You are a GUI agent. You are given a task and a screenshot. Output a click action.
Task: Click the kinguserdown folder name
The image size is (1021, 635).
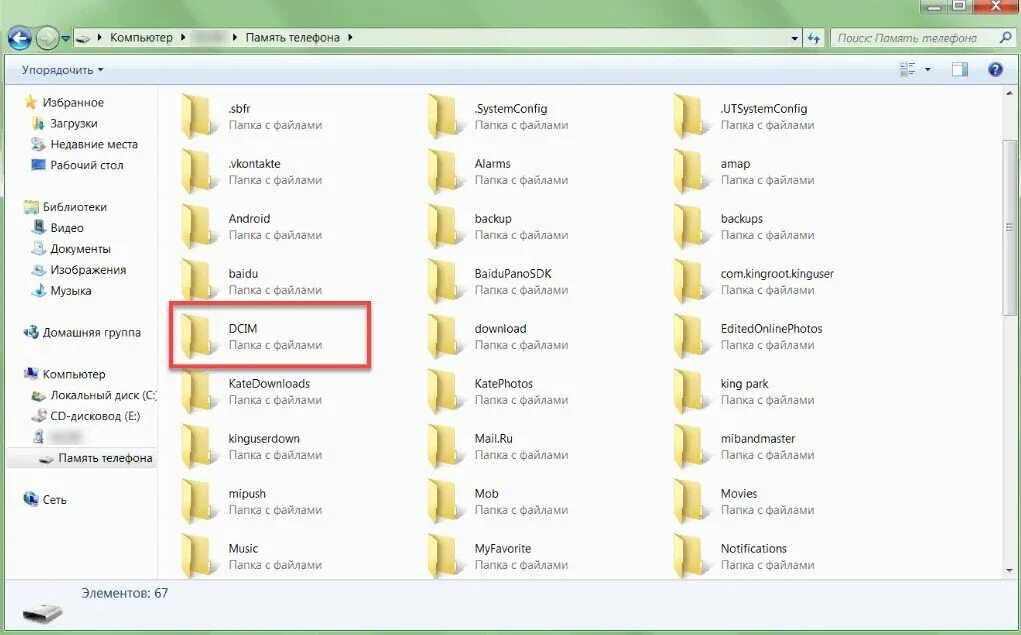(264, 438)
